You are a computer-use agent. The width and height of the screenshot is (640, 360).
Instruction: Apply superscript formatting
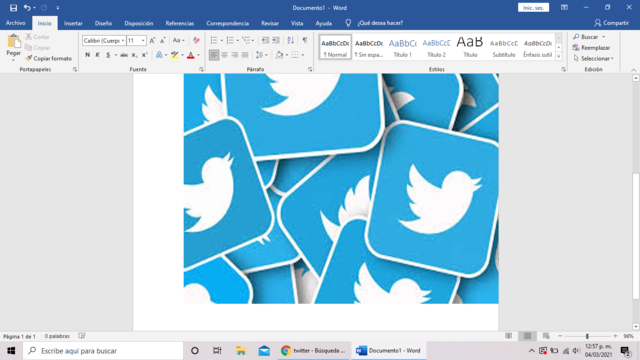click(x=144, y=55)
